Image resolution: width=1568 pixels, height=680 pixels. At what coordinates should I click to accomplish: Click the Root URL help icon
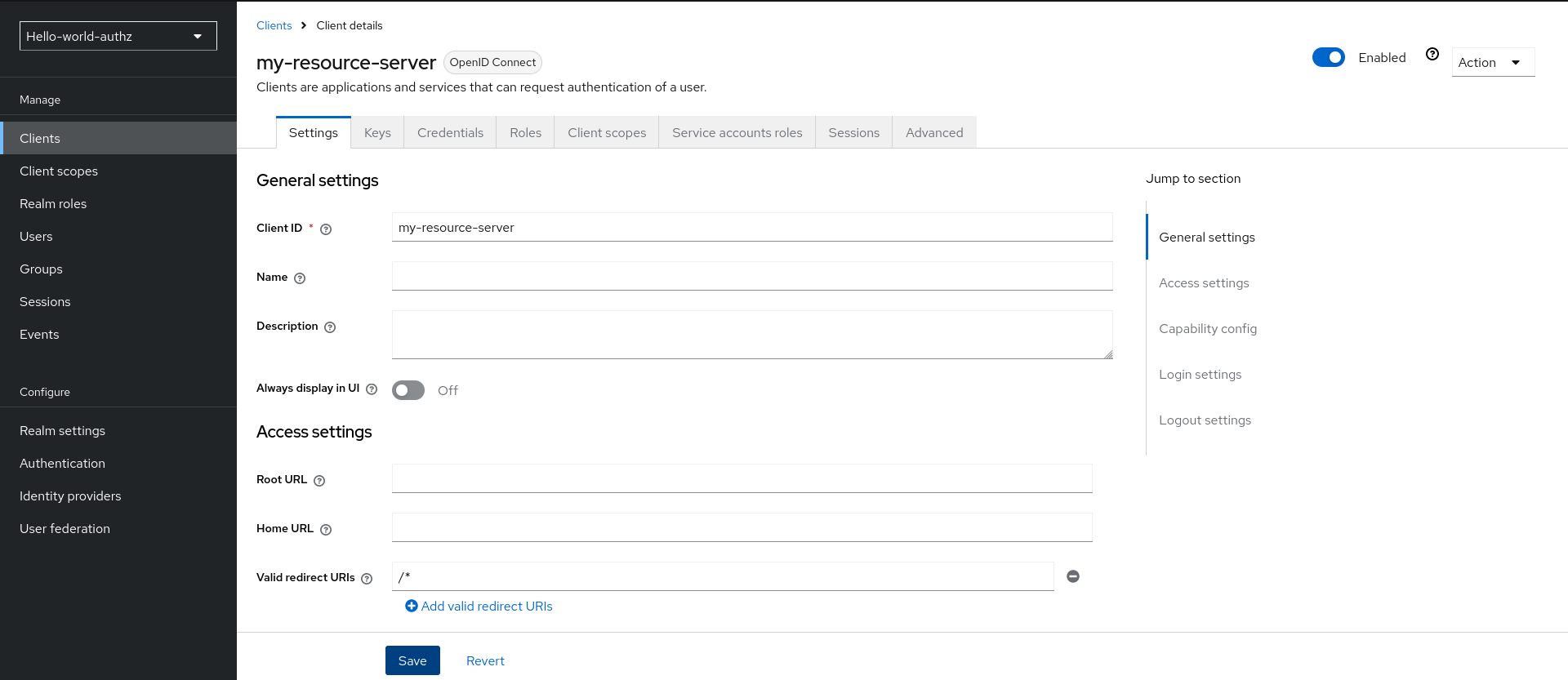(x=319, y=481)
